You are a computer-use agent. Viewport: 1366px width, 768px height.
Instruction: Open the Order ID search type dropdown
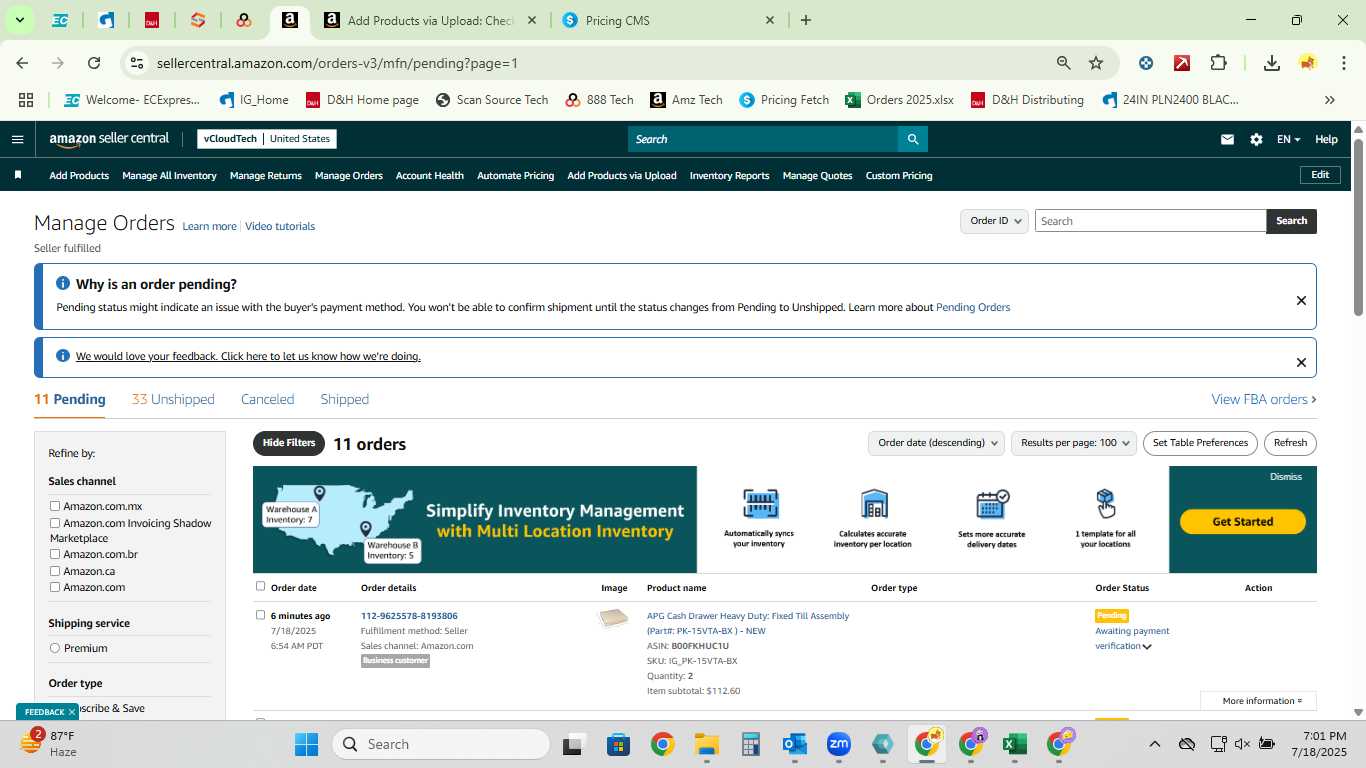[x=995, y=221]
